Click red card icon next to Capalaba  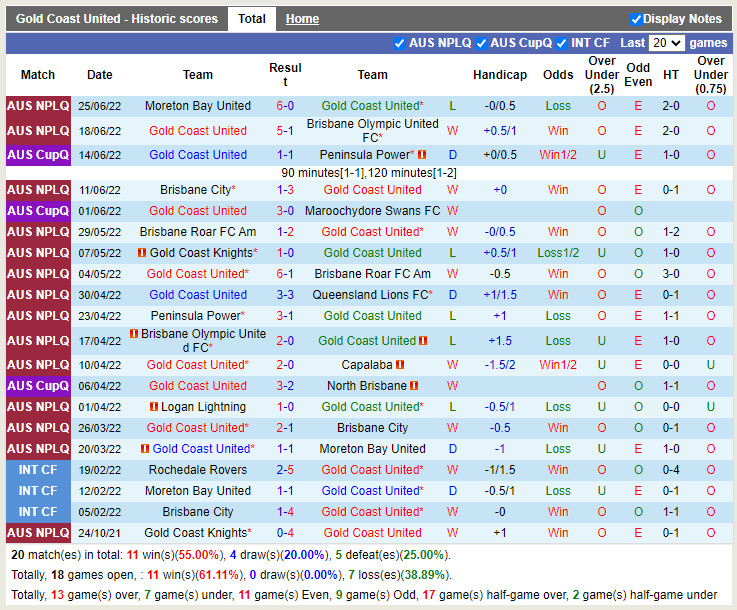coord(400,365)
